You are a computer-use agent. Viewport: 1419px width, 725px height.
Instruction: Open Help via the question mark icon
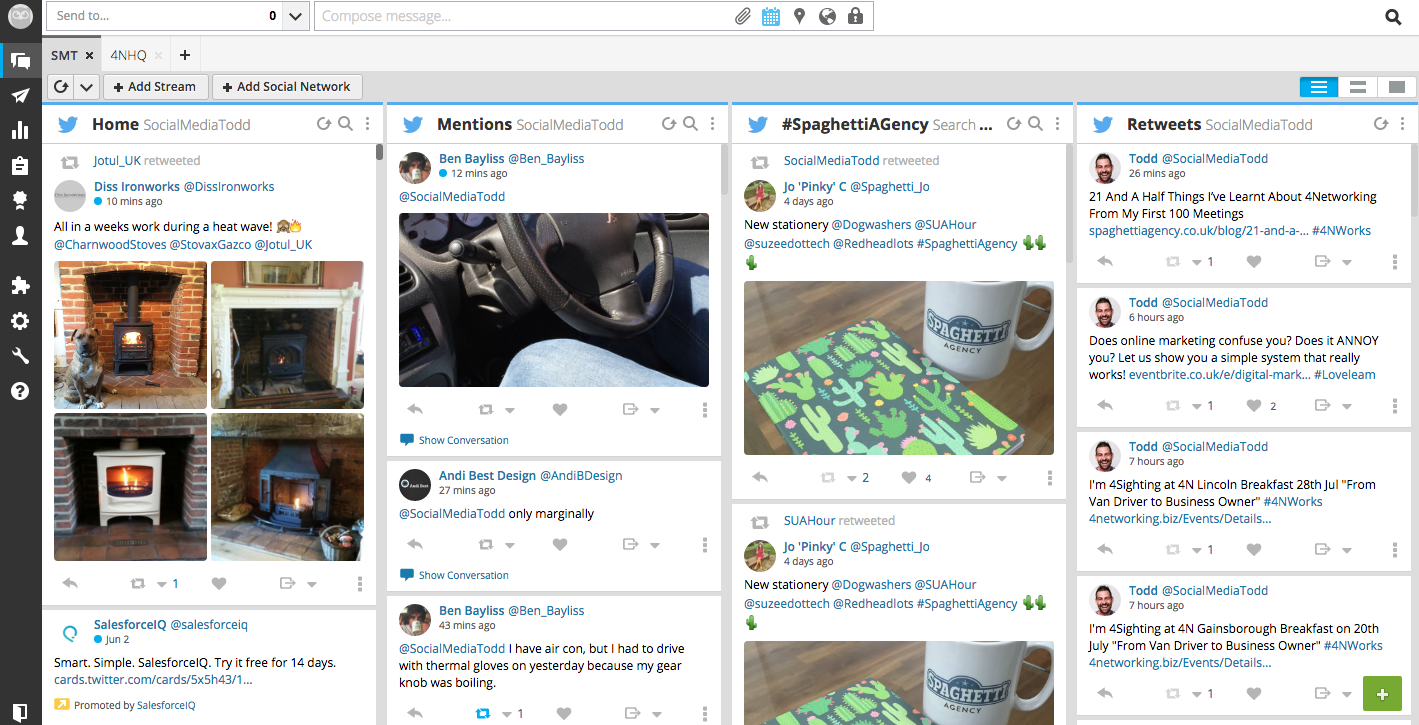point(20,390)
